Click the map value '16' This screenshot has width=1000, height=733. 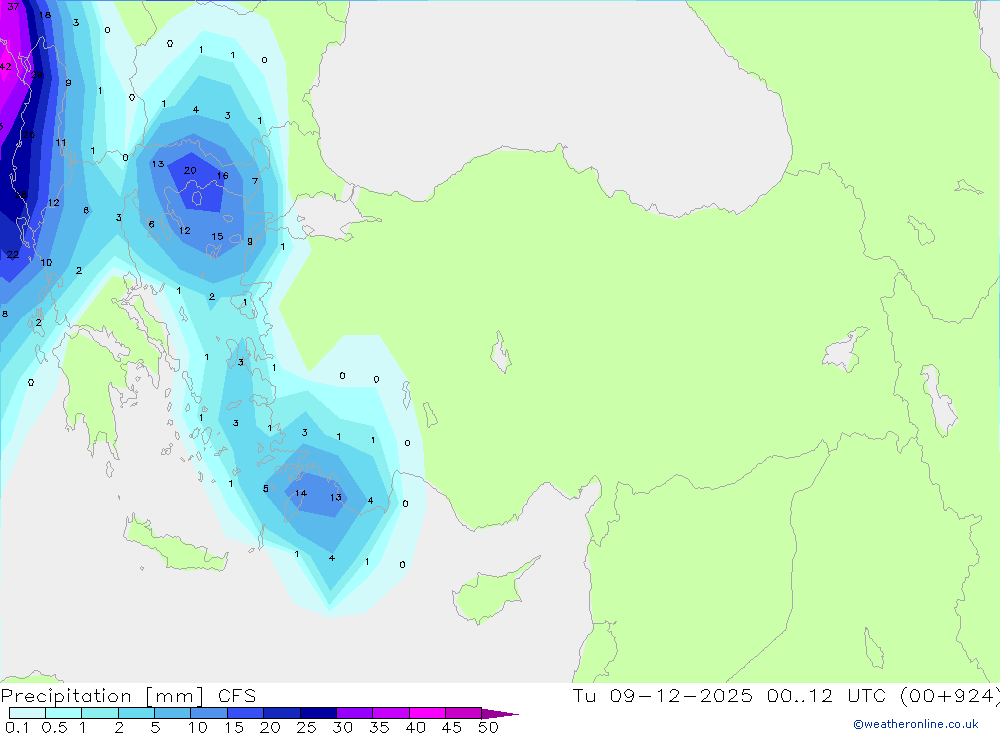point(222,175)
